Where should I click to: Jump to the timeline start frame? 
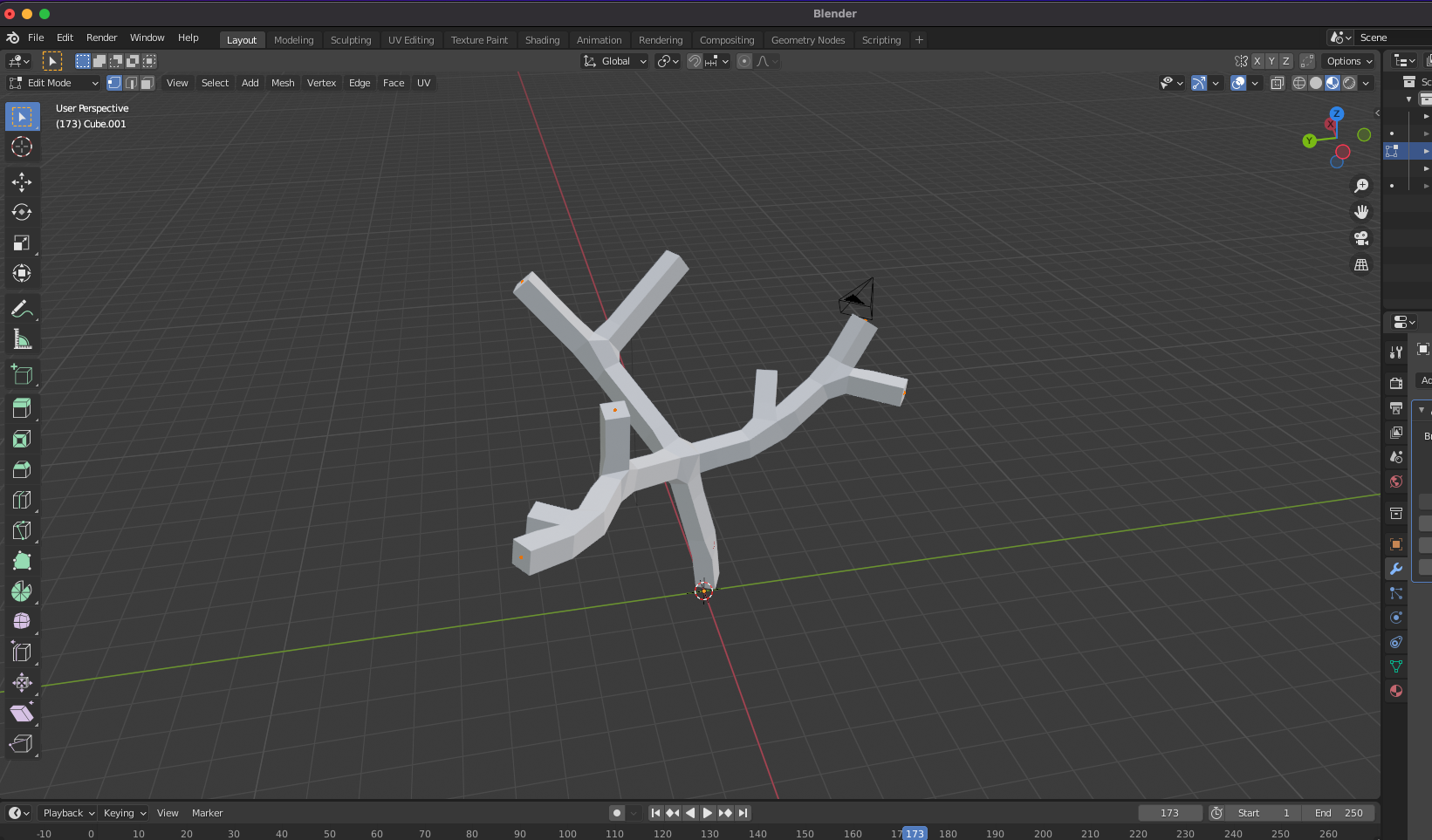click(655, 813)
